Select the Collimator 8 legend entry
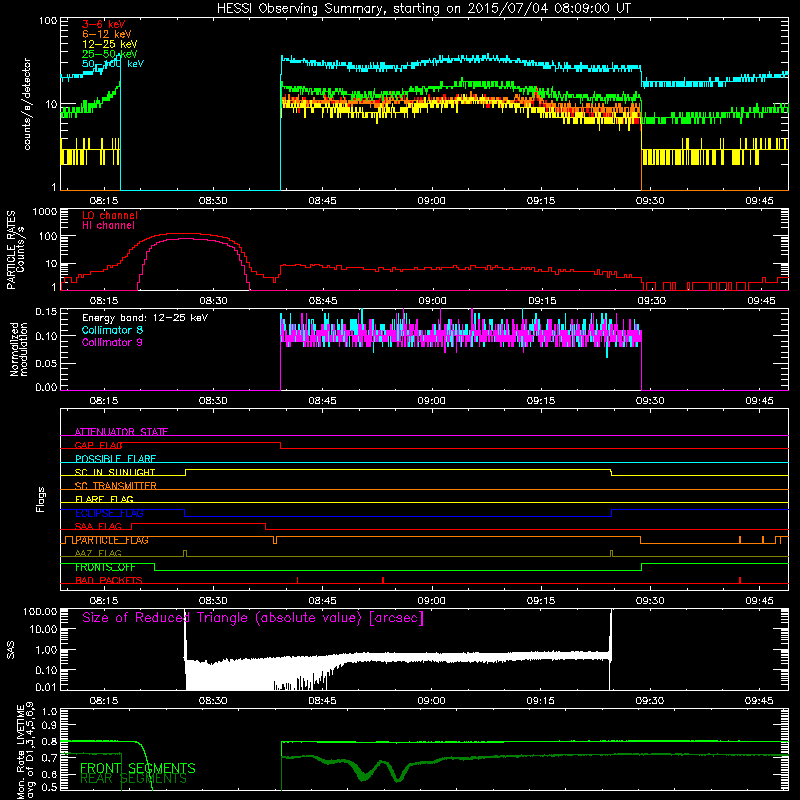This screenshot has width=800, height=800. 112,330
